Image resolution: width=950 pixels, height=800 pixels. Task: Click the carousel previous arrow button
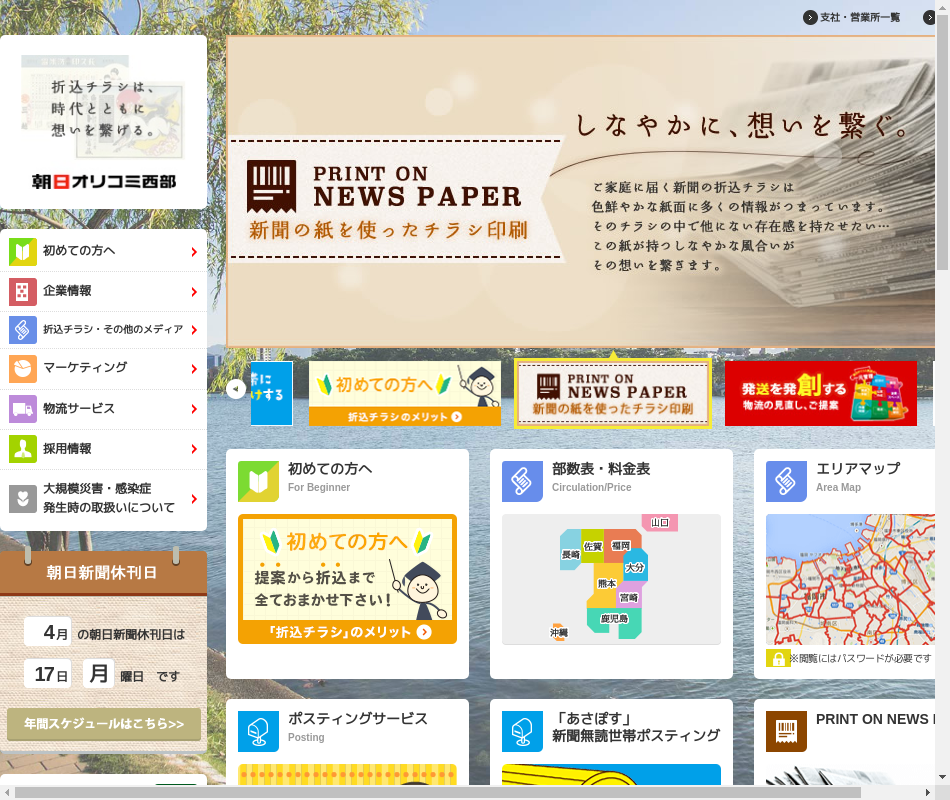click(236, 389)
